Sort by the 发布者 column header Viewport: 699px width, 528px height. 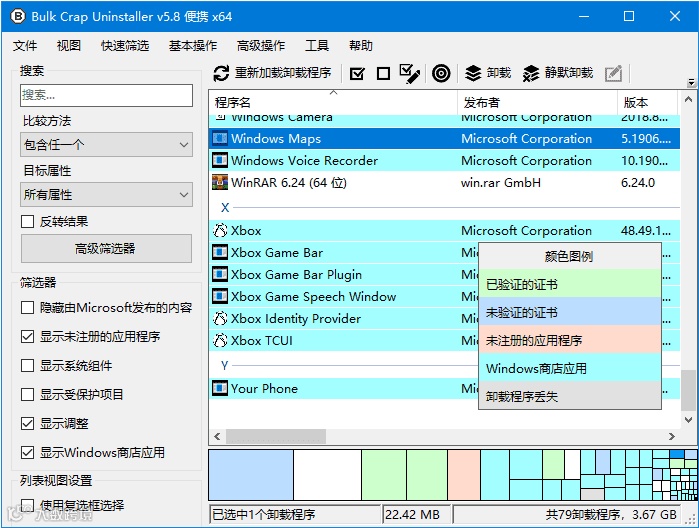[537, 103]
